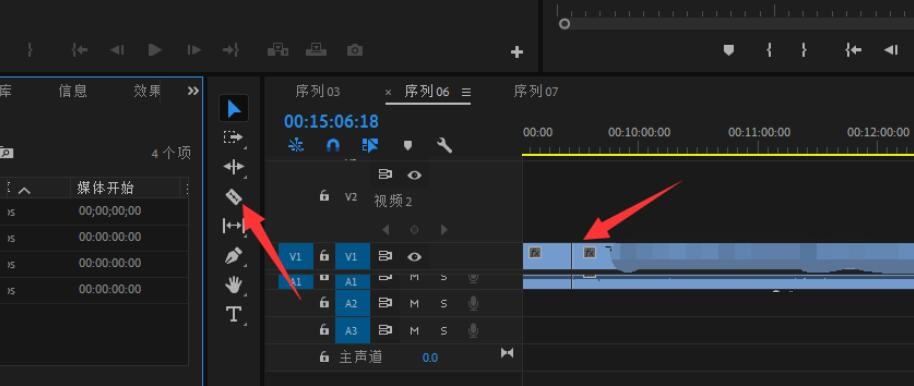Toggle V2 track output eye
The width and height of the screenshot is (914, 386).
click(x=414, y=174)
